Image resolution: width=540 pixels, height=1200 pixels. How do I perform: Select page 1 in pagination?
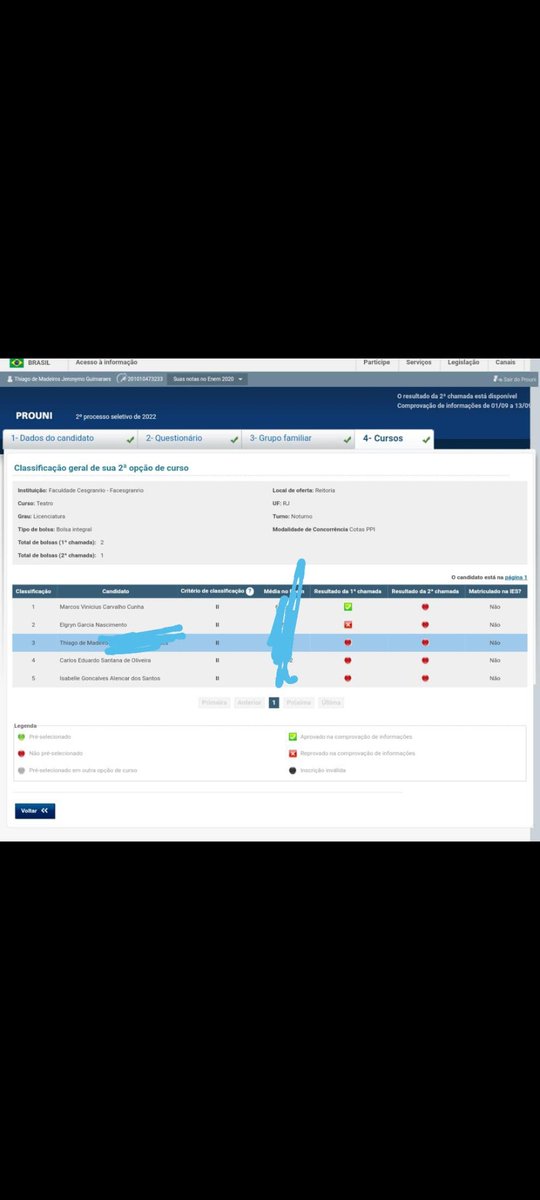(273, 702)
